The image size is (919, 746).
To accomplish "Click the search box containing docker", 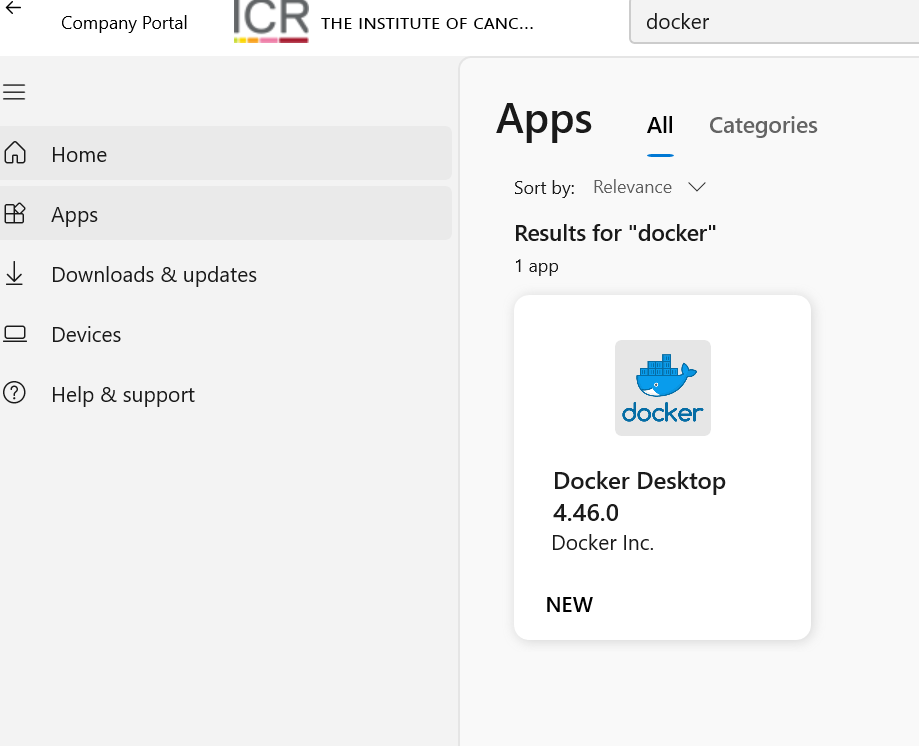I will 774,22.
